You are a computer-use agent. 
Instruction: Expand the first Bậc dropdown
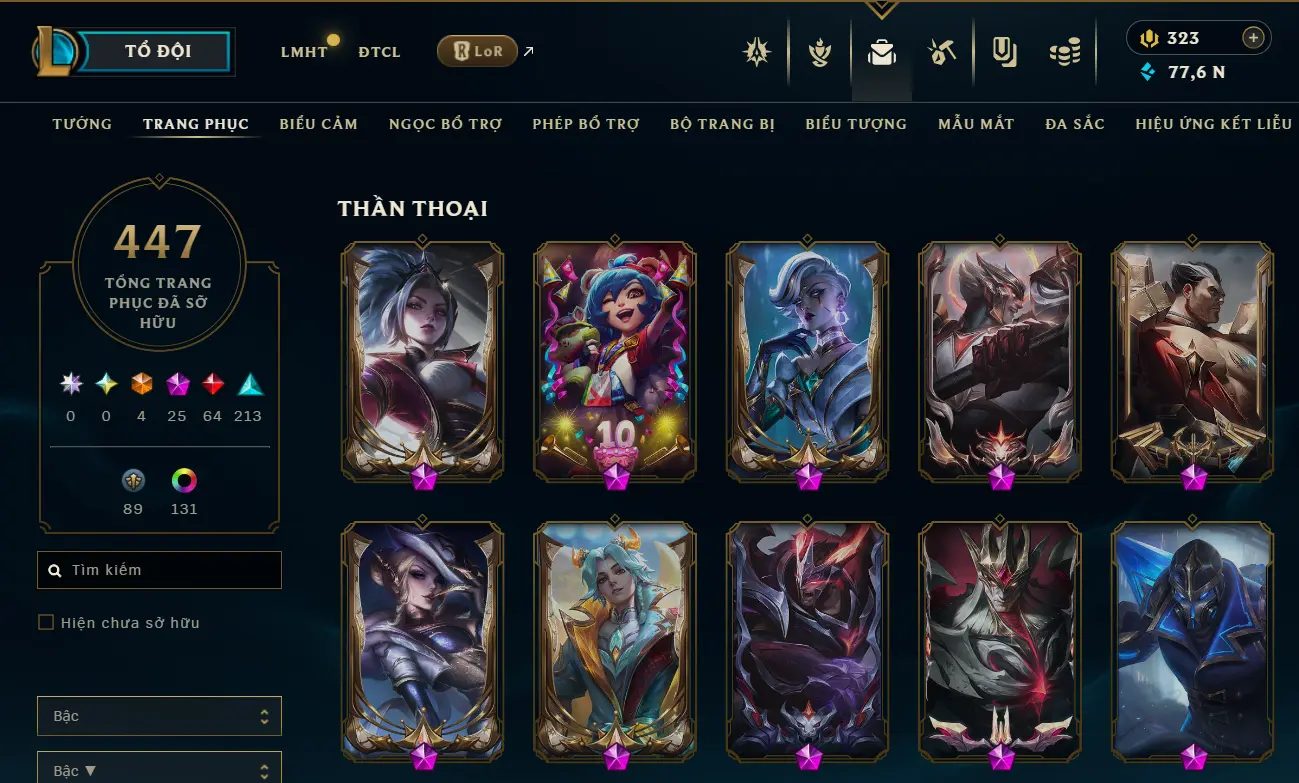[160, 716]
